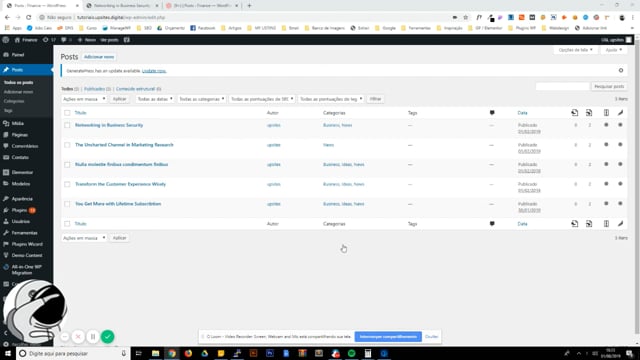Screen dimensions: 640x360
Task: Pause the Loom recording
Action: coord(93,337)
